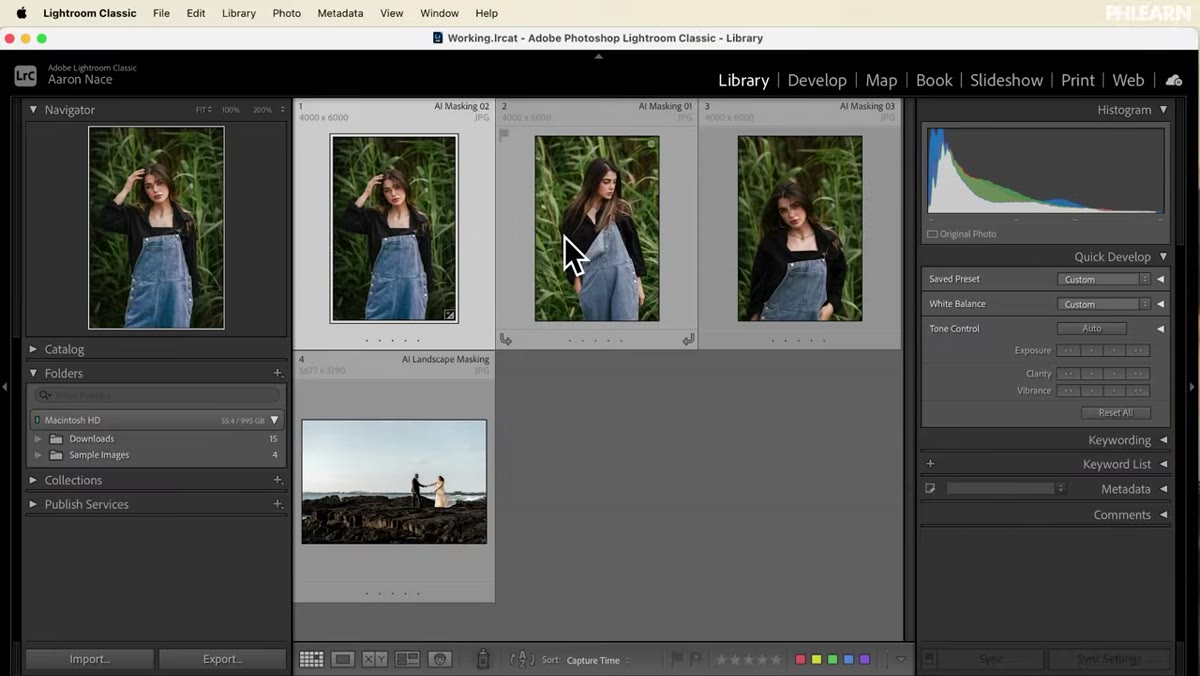Expand the Sample Images folder
Screen dimensions: 1200x676
tap(38, 455)
